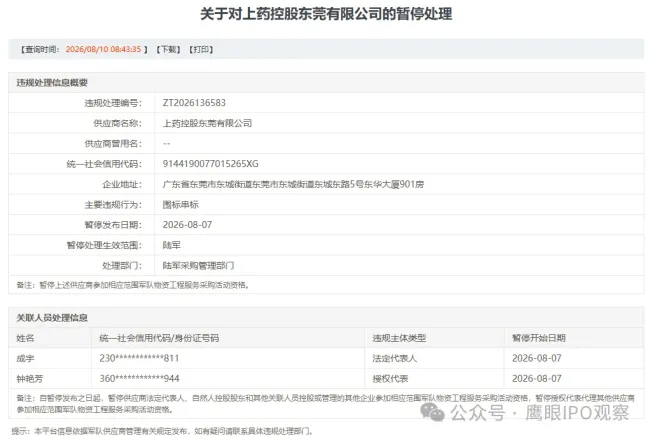Select the ID number 230*************811

click(139, 358)
